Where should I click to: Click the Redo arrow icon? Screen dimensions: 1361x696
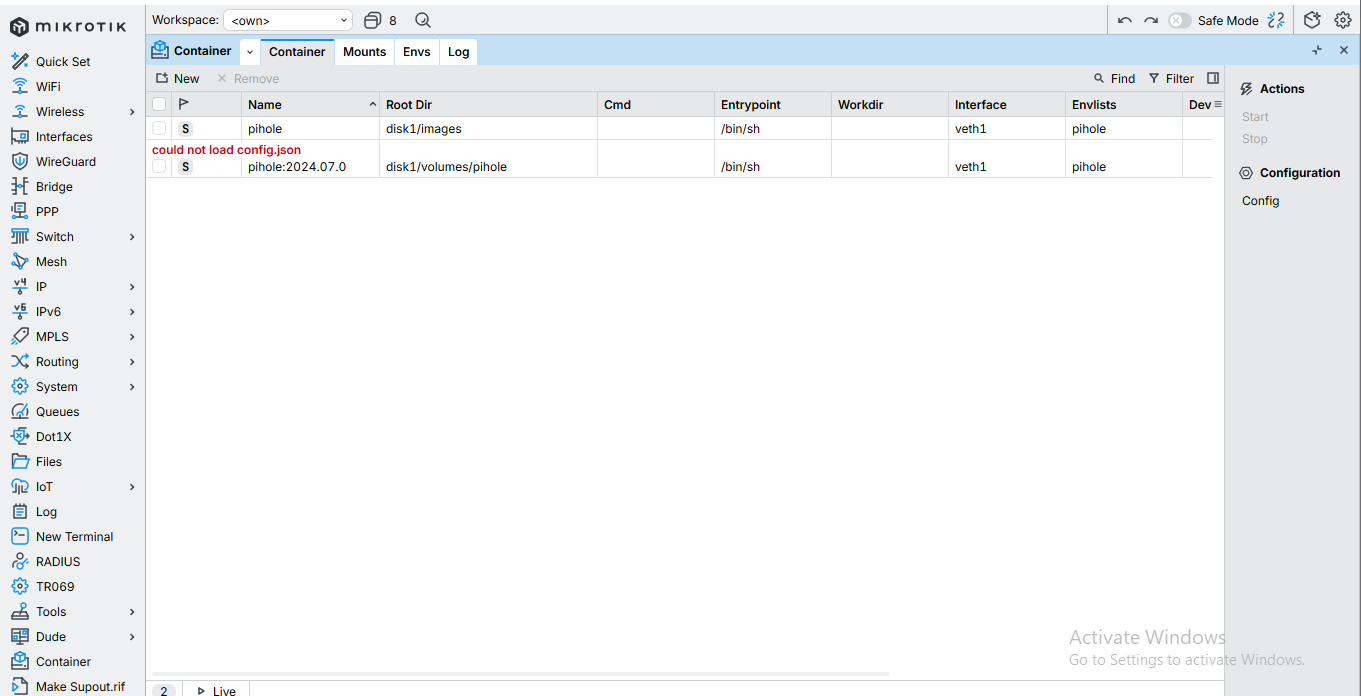(x=1151, y=20)
